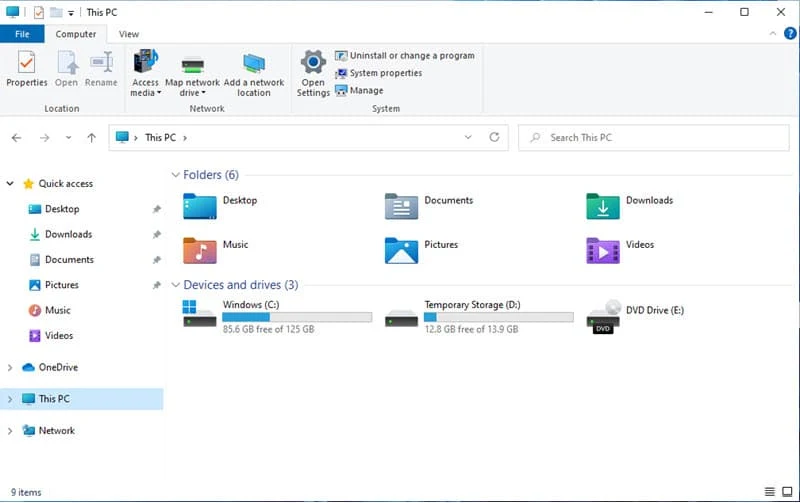Click the Forward navigation arrow

[x=45, y=138]
